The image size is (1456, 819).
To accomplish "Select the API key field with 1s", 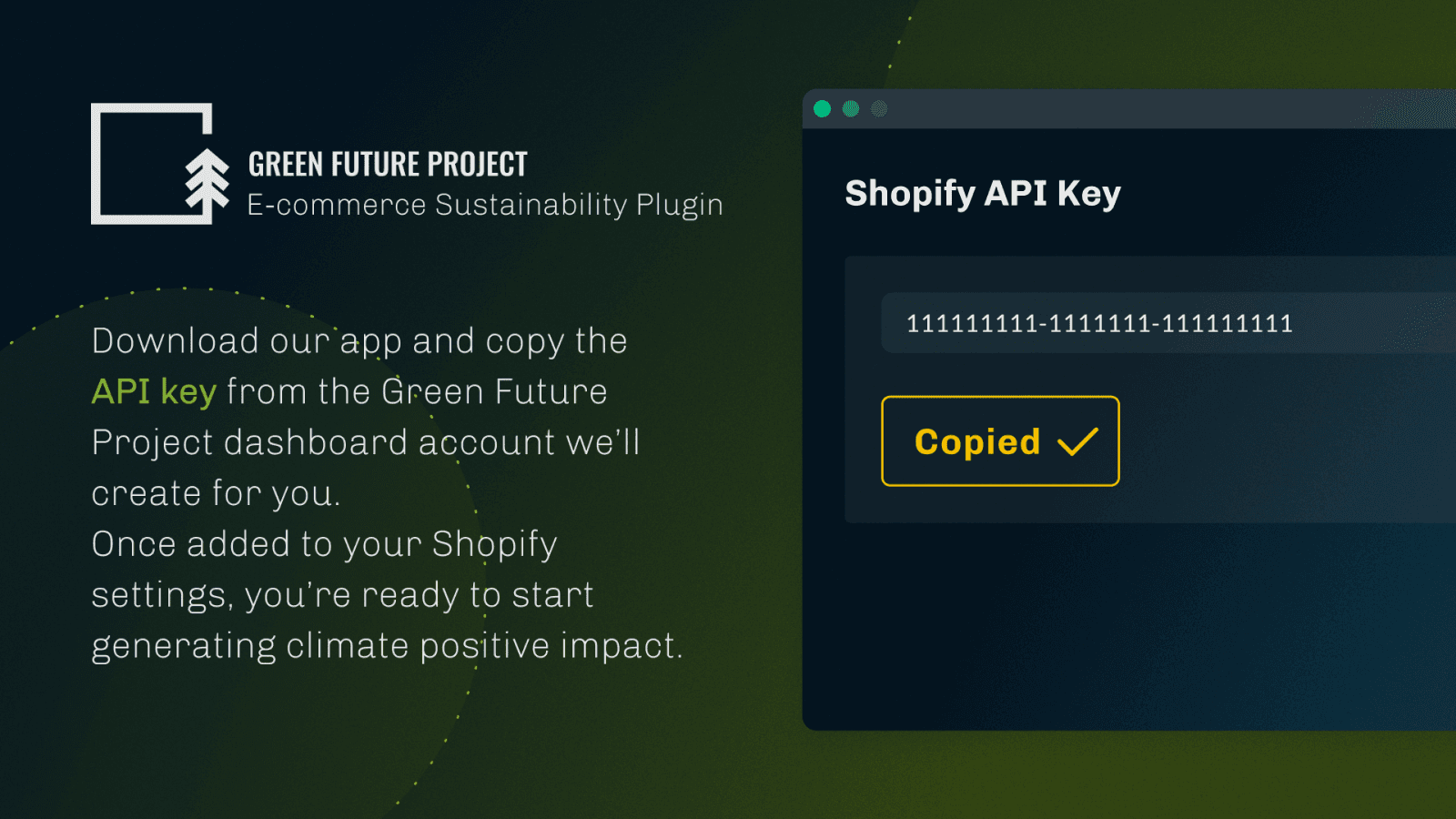I will click(x=1099, y=323).
